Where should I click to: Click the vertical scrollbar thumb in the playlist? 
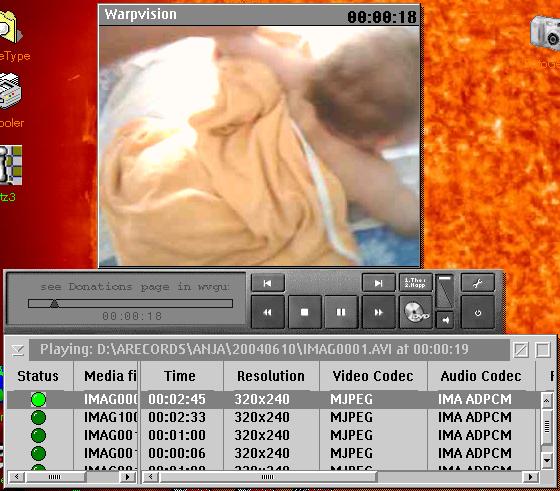(x=547, y=426)
